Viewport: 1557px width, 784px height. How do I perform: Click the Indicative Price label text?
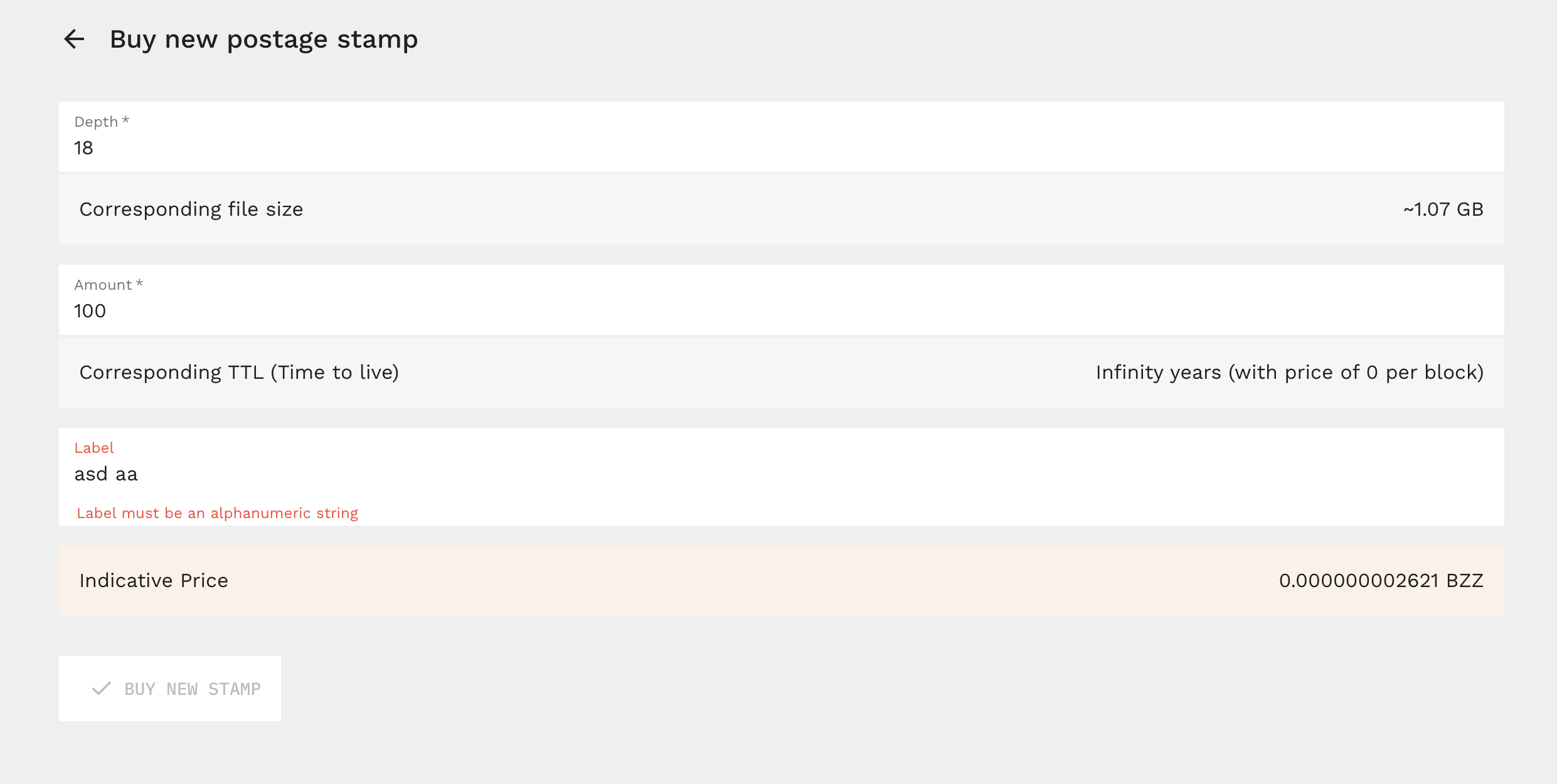tap(154, 580)
